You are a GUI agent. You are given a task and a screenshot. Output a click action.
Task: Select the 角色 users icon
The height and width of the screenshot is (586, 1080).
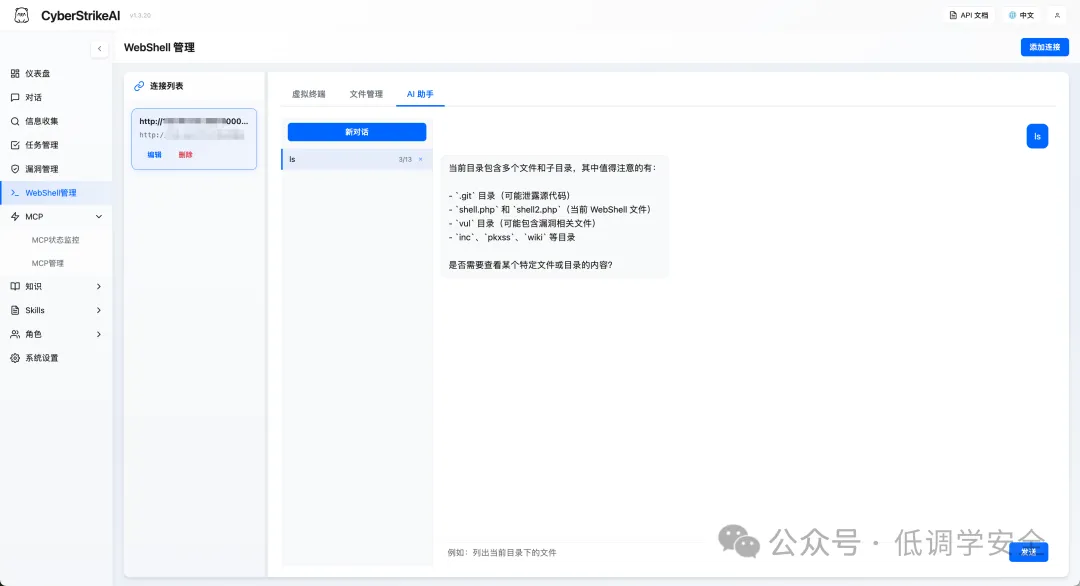click(x=15, y=335)
